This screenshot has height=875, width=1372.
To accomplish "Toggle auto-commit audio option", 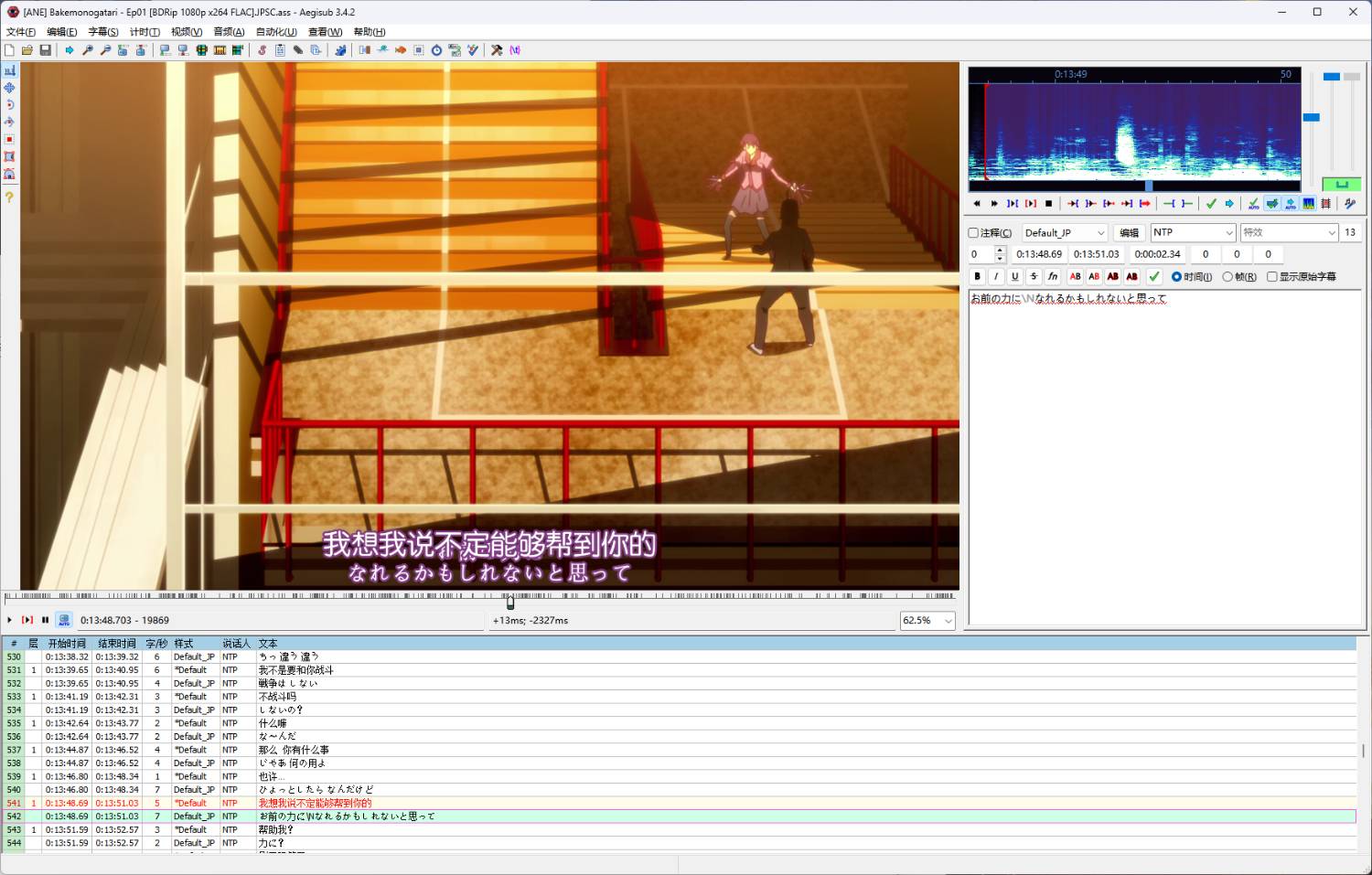I will click(x=1254, y=203).
